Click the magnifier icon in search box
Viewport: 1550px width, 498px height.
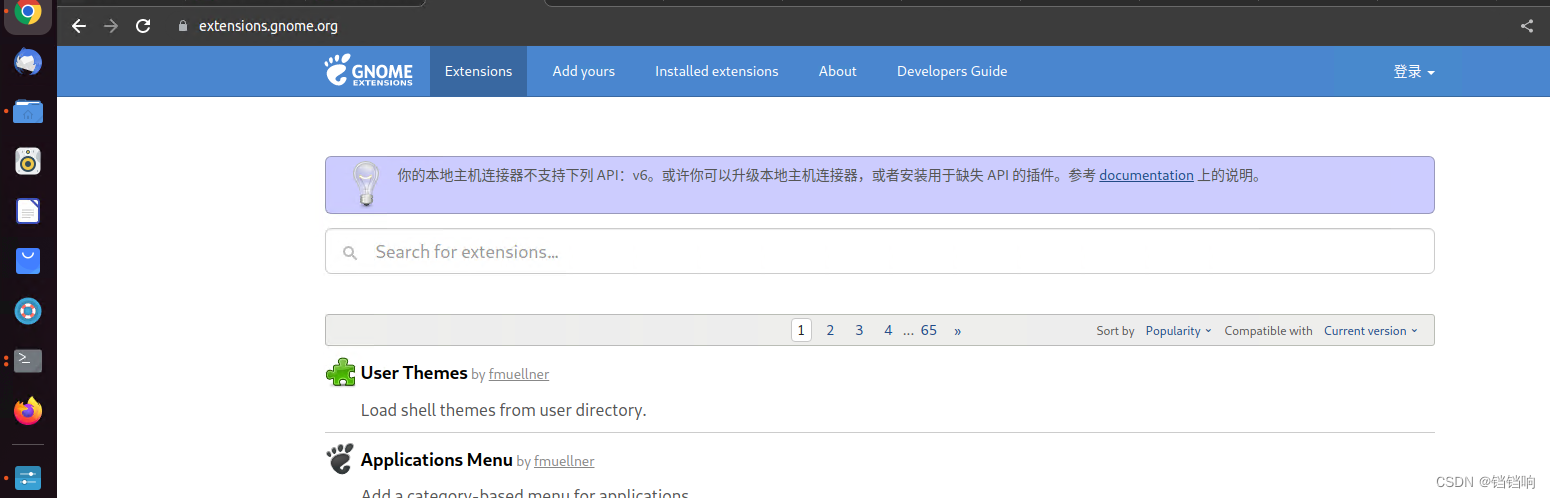(x=350, y=253)
